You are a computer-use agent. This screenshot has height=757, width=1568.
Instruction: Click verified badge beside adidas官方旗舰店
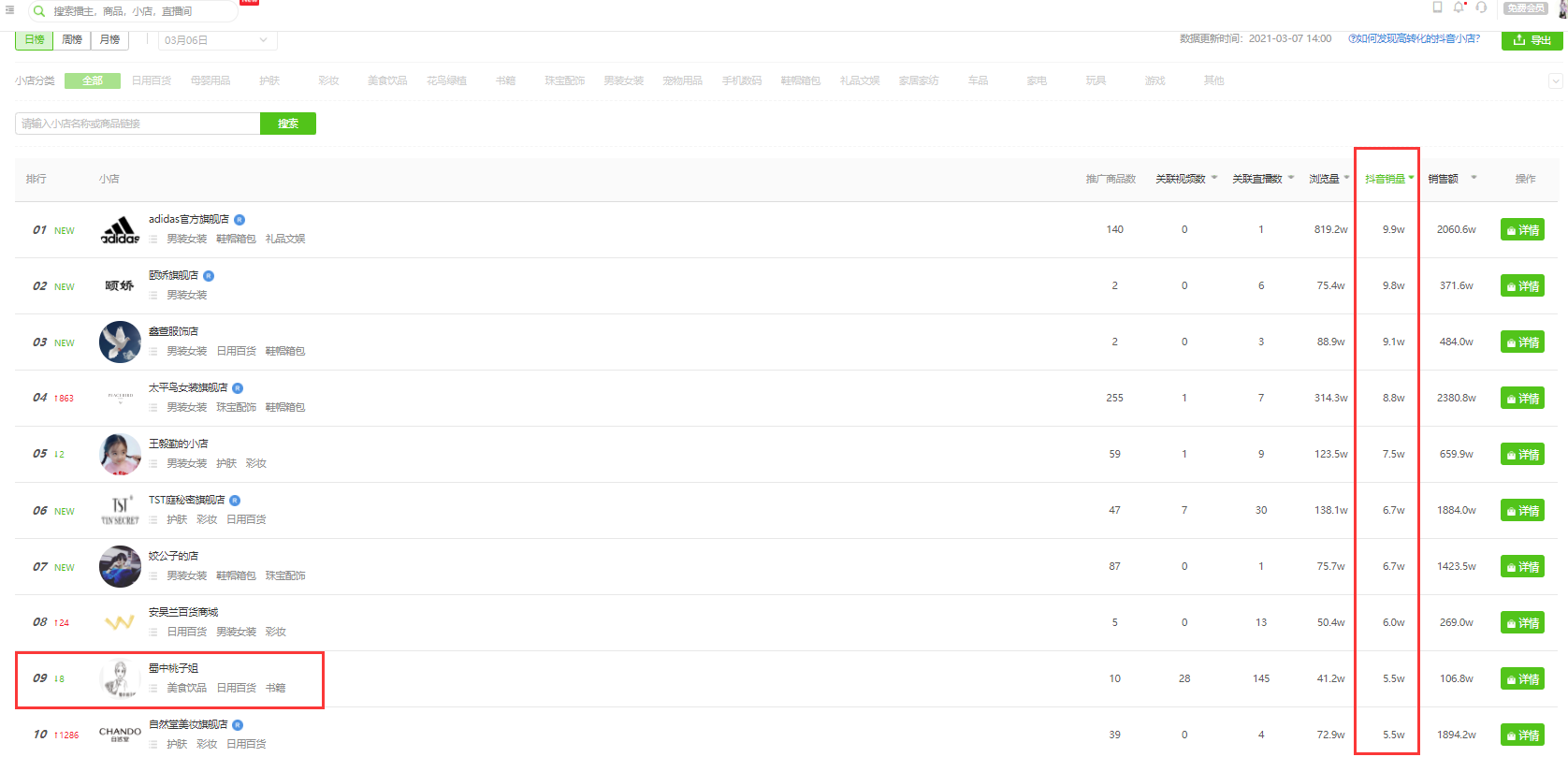coord(240,220)
